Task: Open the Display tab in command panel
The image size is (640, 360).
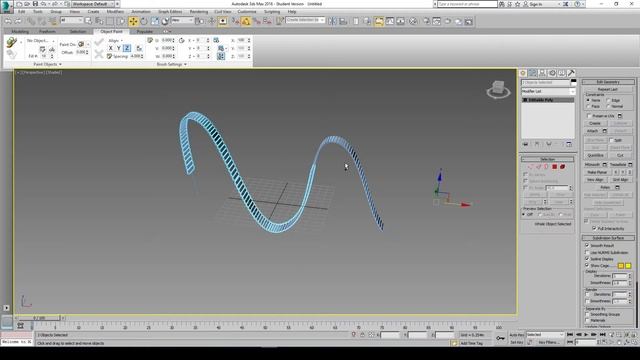Action: coord(562,73)
